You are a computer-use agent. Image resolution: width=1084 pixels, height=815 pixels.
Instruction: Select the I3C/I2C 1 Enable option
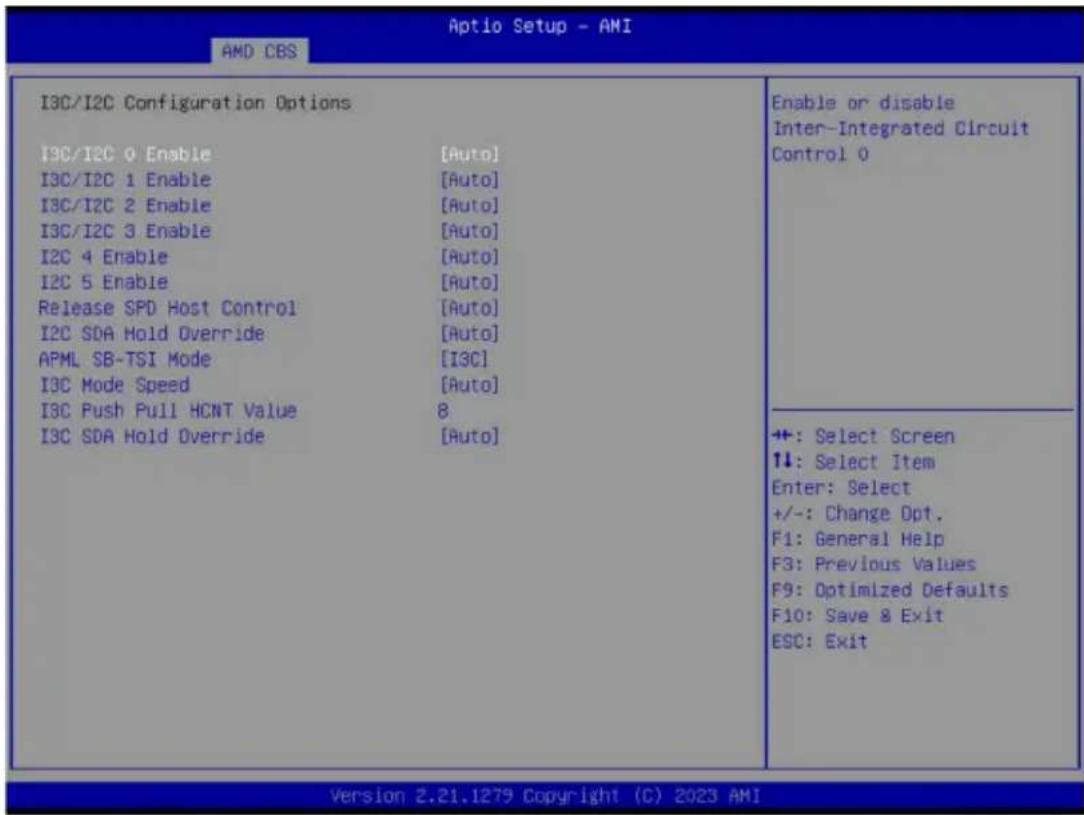(125, 180)
